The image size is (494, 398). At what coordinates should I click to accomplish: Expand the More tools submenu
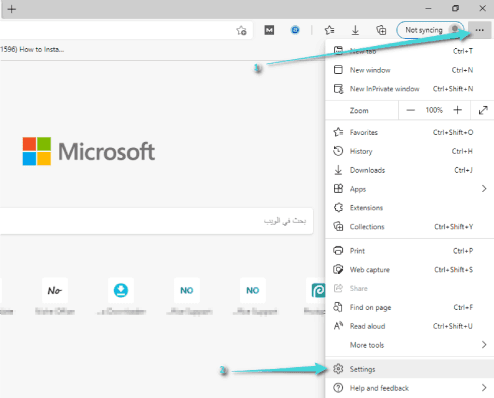[x=410, y=345]
